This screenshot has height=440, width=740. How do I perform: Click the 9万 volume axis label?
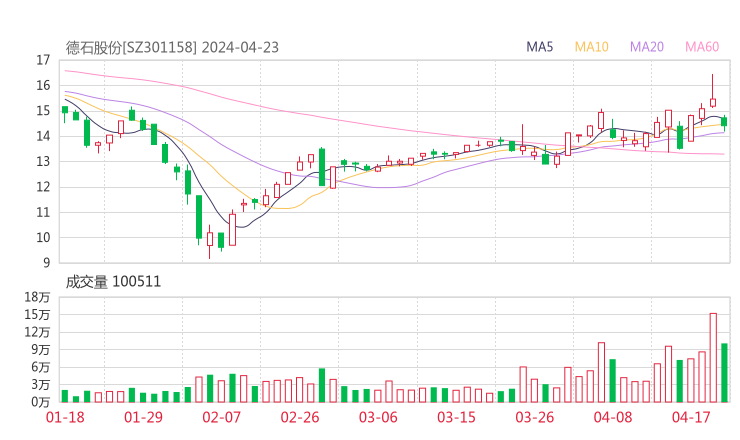pyautogui.click(x=41, y=350)
